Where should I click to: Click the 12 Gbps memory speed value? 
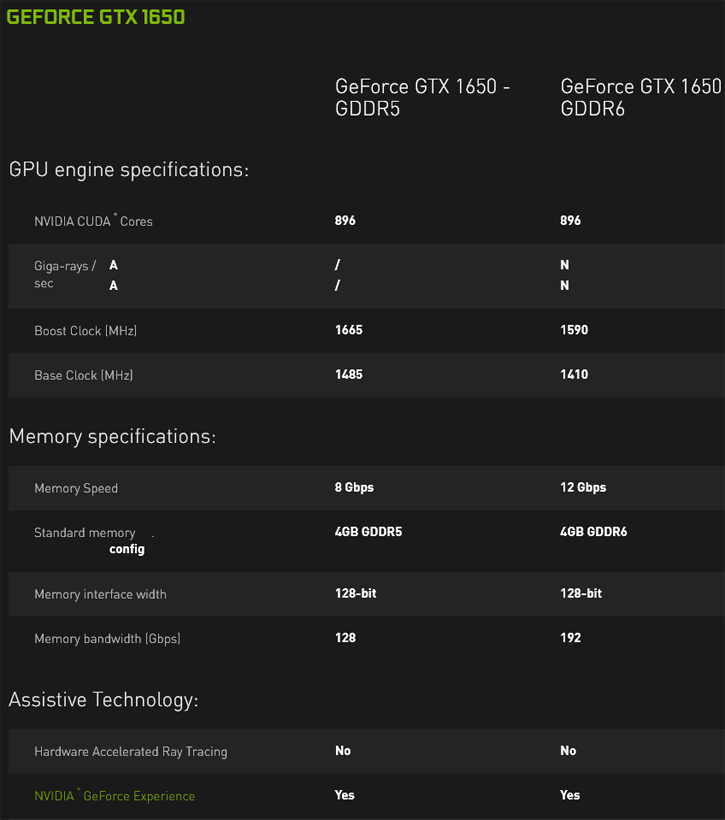(x=583, y=487)
